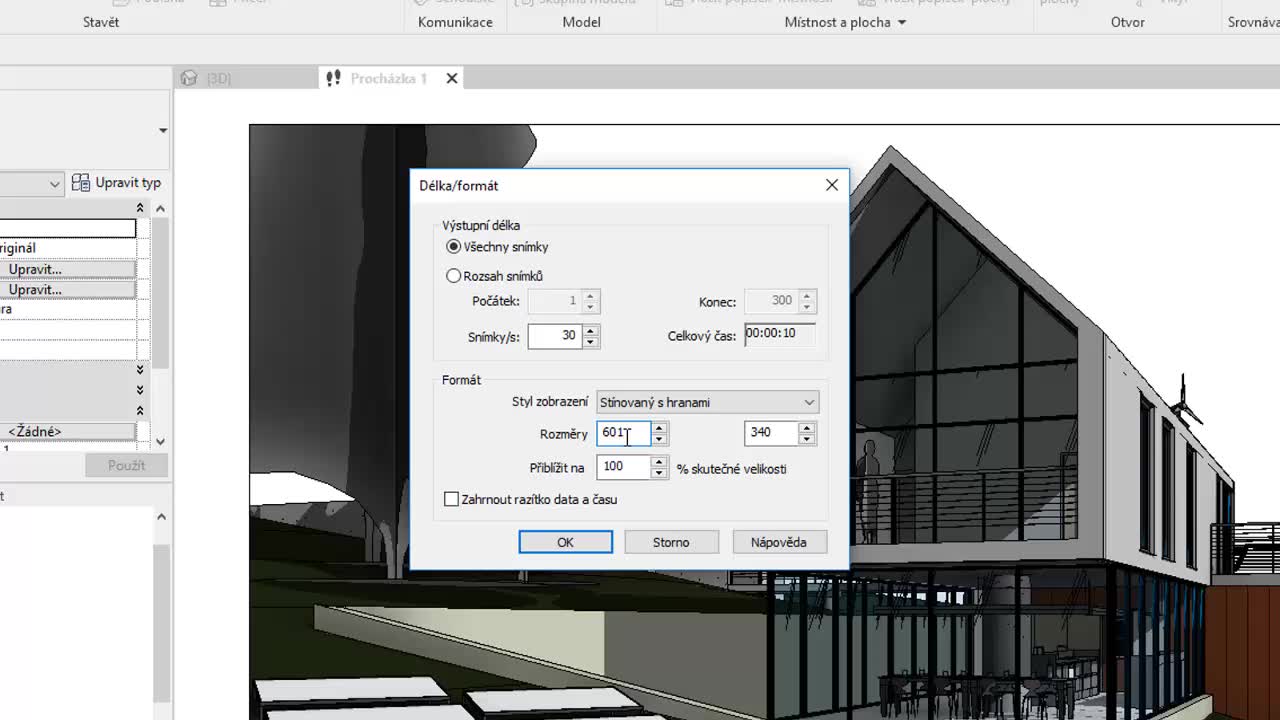Click the first Upravit... button in Properties
The height and width of the screenshot is (720, 1280).
[x=68, y=269]
